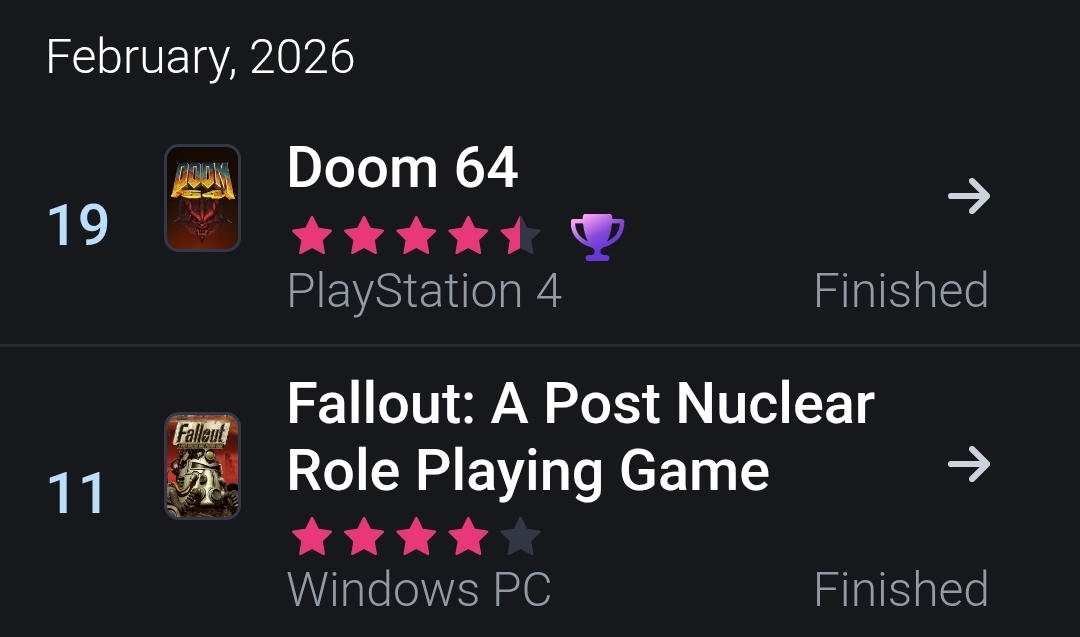Click the first star of Doom 64 rating
The width and height of the screenshot is (1080, 637).
(x=312, y=238)
